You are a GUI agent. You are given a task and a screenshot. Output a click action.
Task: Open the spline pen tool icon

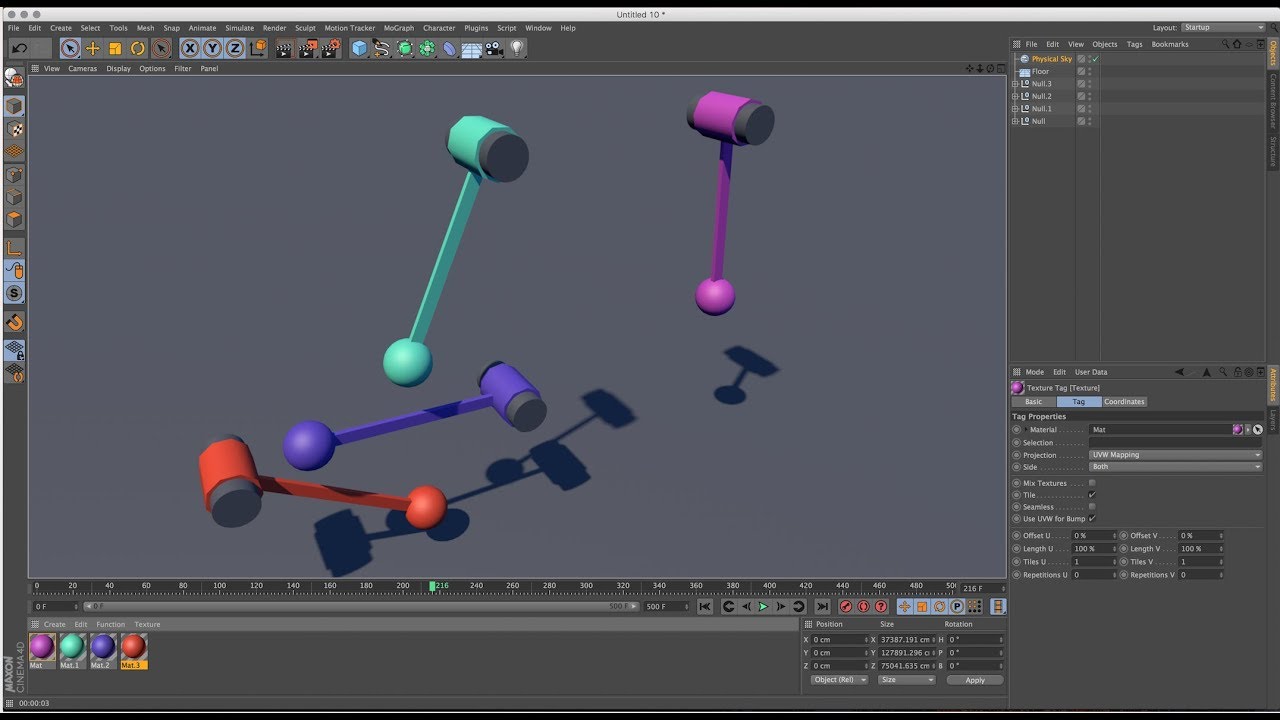coord(382,48)
